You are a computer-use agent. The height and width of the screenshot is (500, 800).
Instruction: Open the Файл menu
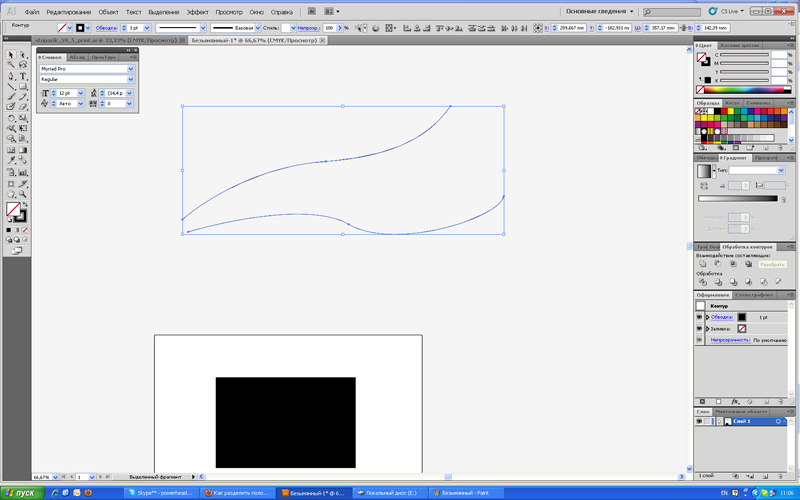(32, 12)
